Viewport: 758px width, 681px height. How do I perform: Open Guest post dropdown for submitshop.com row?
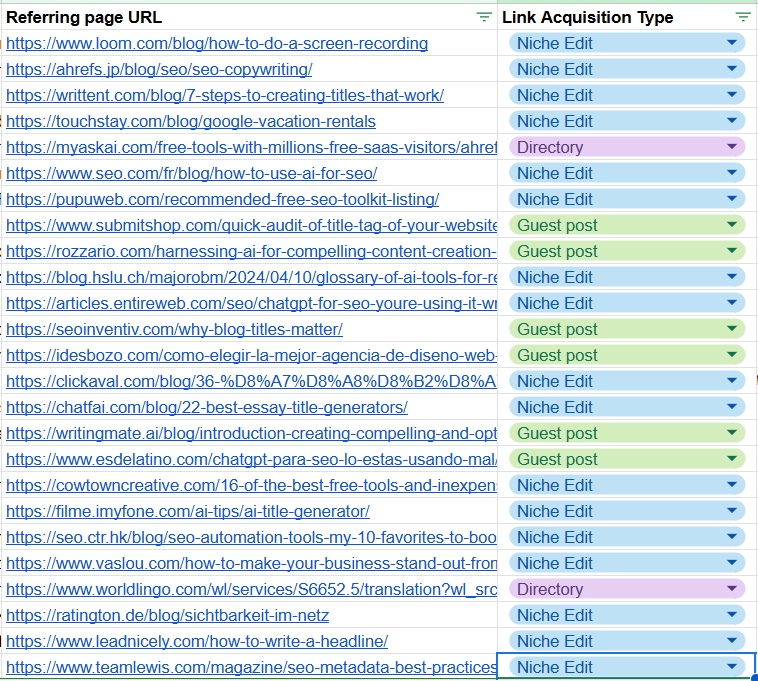[x=732, y=225]
